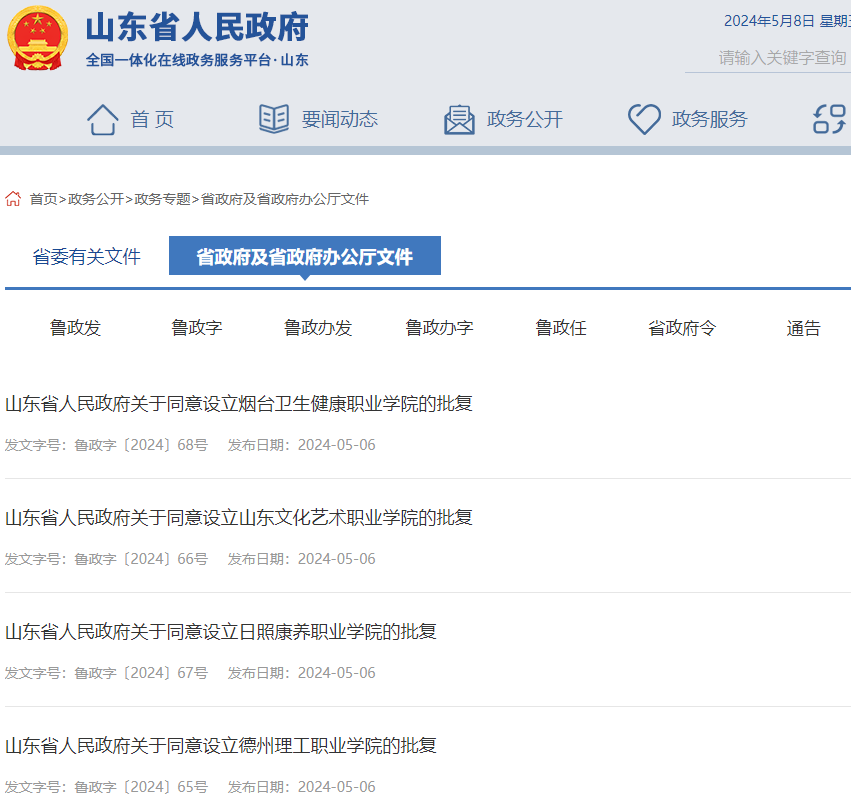Click the national emblem logo

click(x=38, y=41)
